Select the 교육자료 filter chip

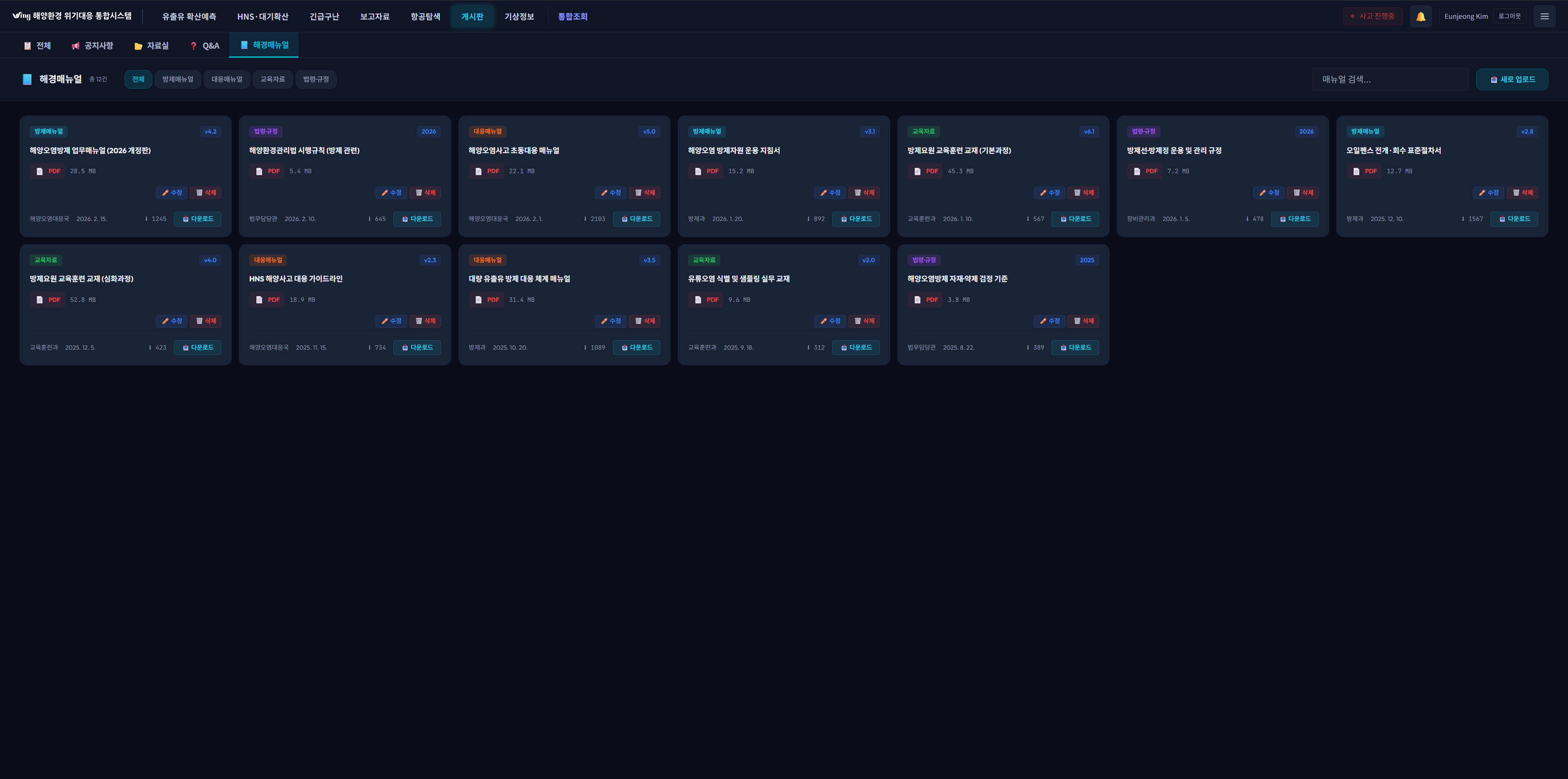pos(272,79)
